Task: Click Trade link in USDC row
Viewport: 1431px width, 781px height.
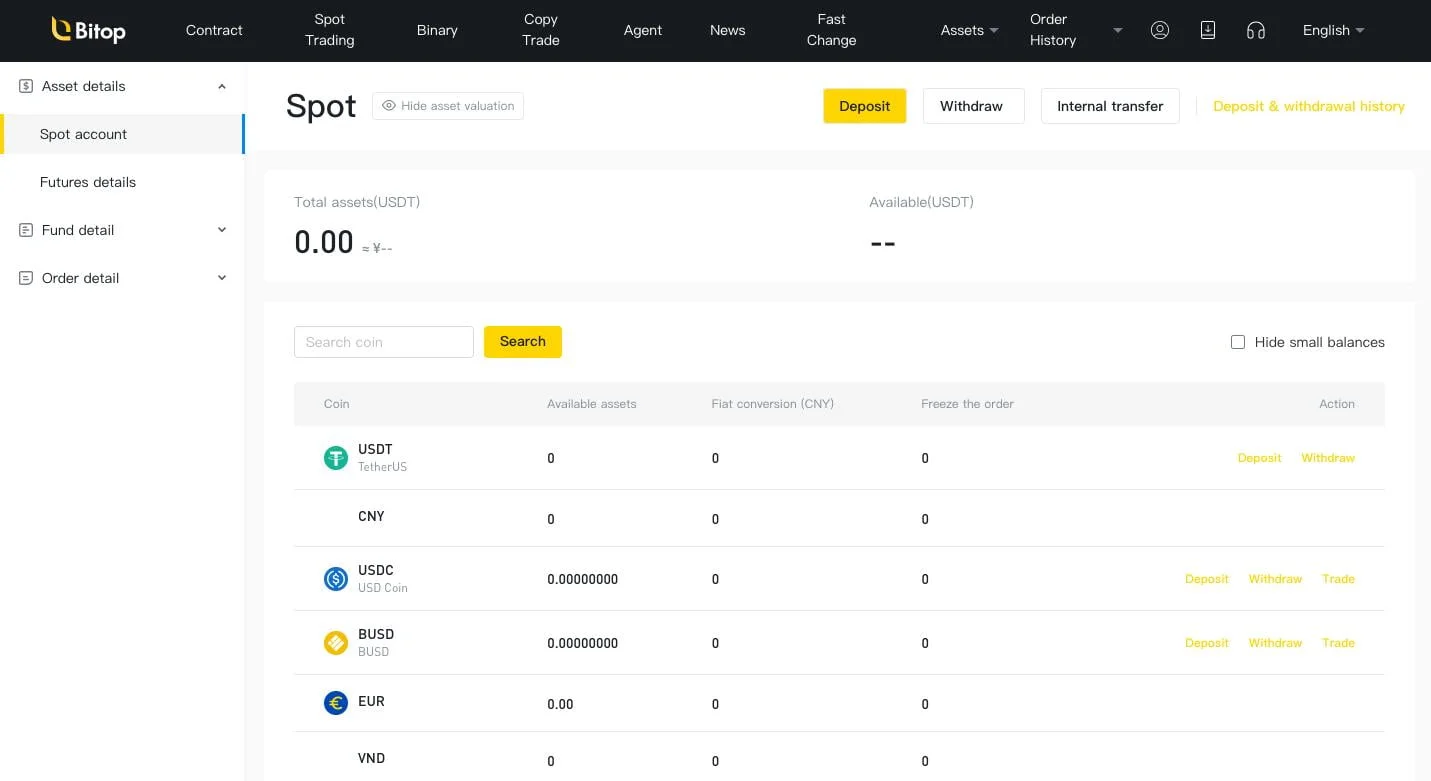Action: [1338, 579]
